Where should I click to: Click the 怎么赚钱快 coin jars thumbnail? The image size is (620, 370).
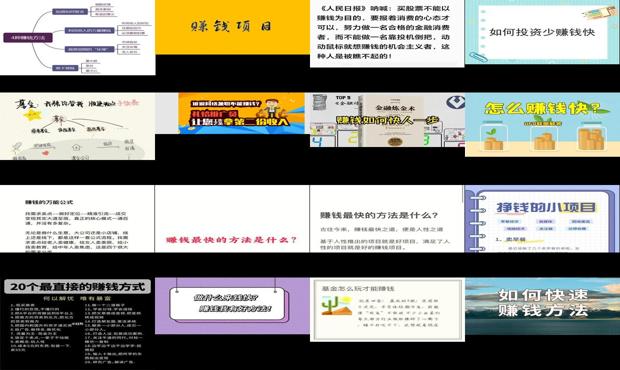click(542, 125)
